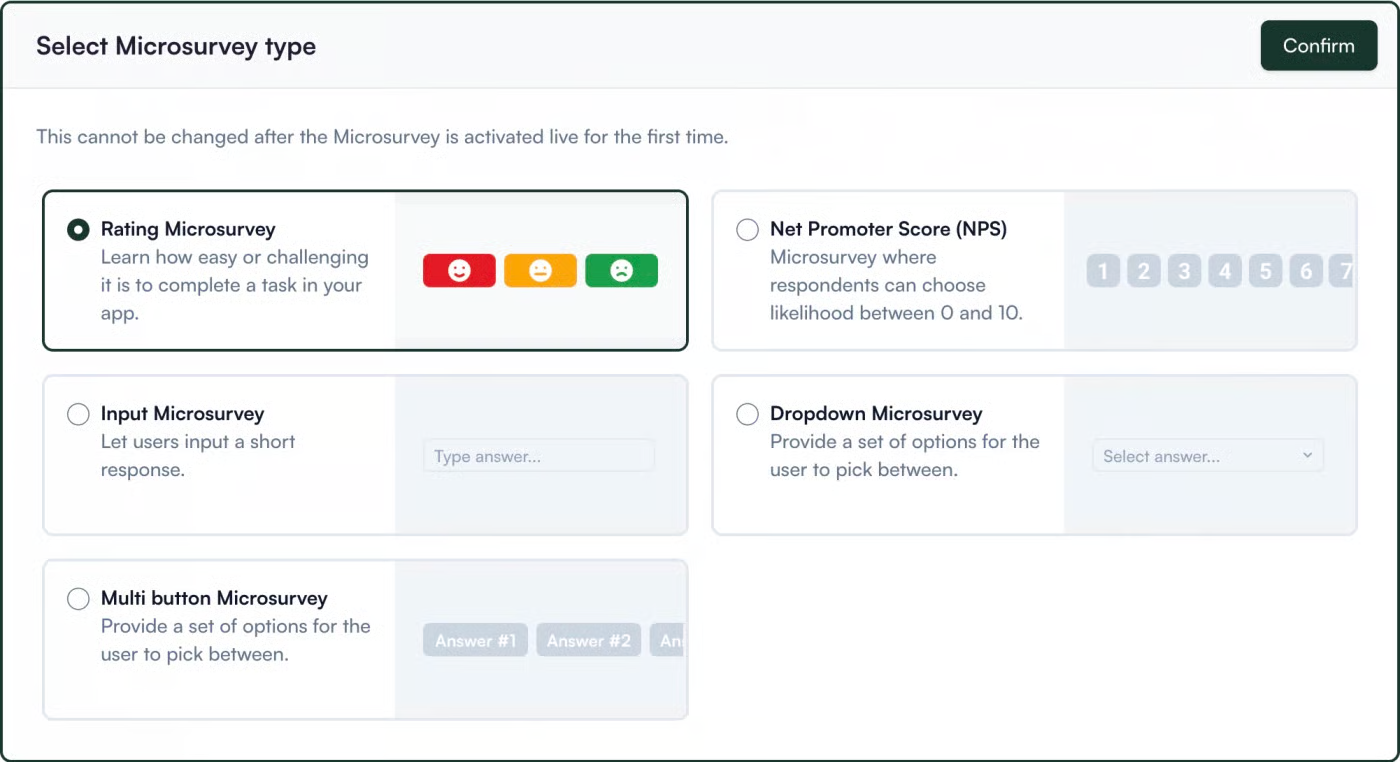
Task: Select the Dropdown Microsurvey radio button
Action: click(747, 413)
